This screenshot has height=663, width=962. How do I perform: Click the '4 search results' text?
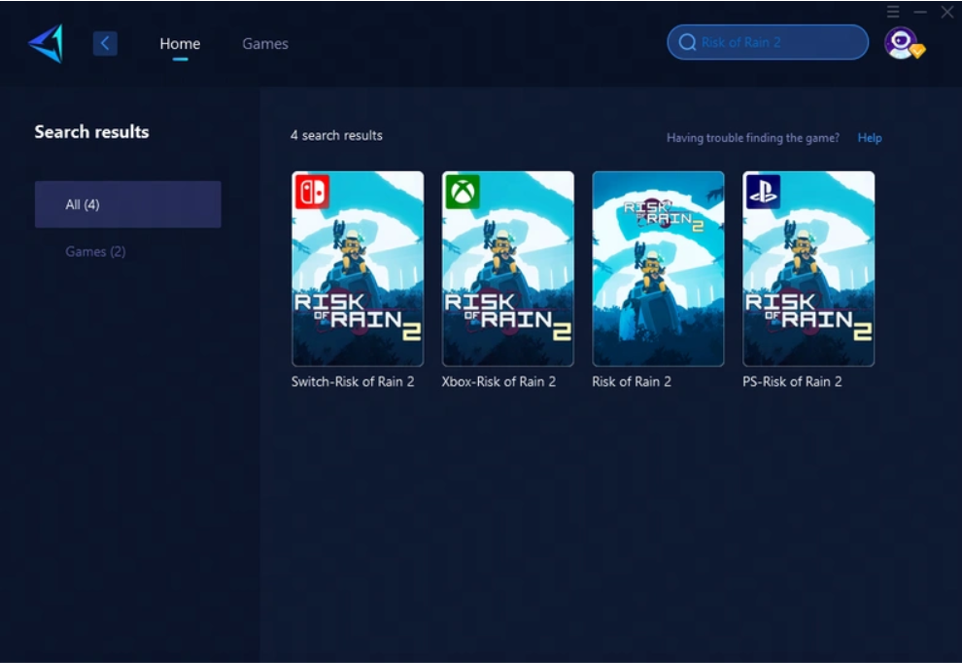click(x=336, y=136)
